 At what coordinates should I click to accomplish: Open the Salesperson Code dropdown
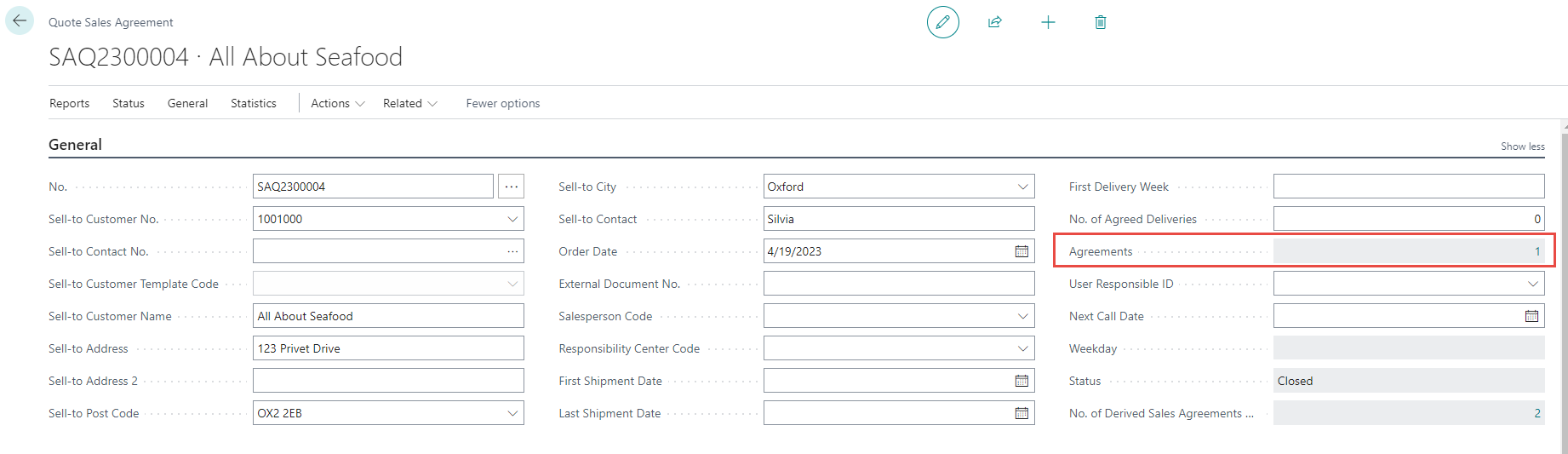[1022, 316]
